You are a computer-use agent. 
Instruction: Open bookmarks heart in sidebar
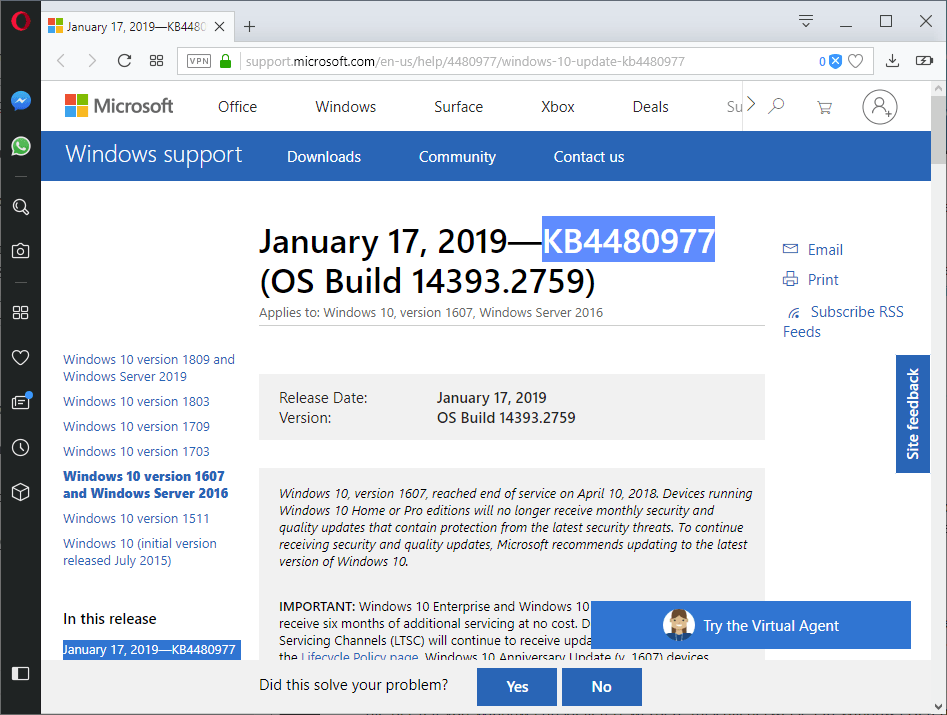point(21,358)
